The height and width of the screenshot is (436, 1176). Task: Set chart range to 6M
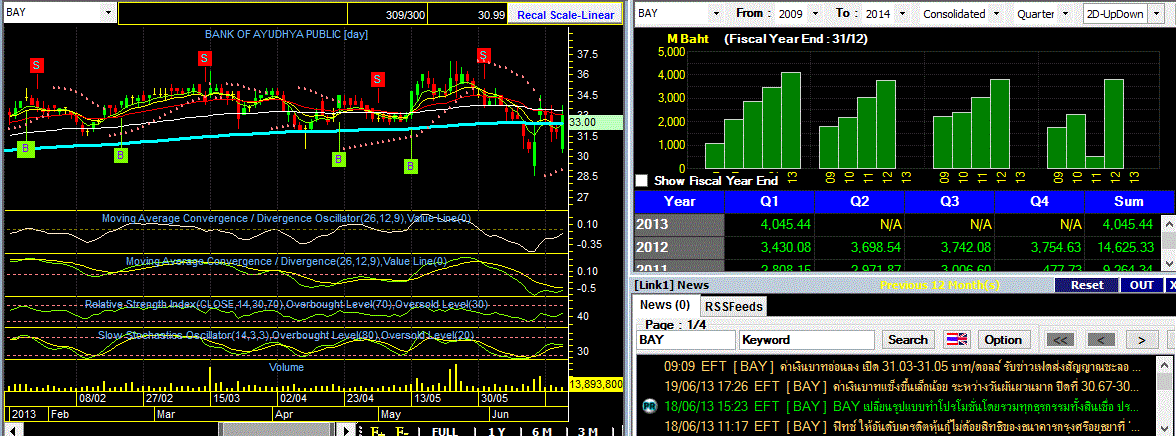pos(542,431)
